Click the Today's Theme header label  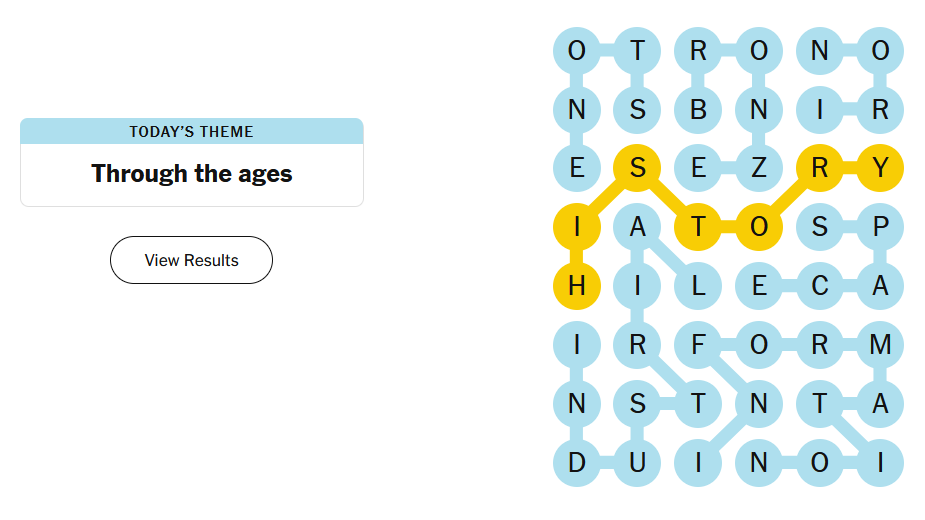pos(191,131)
